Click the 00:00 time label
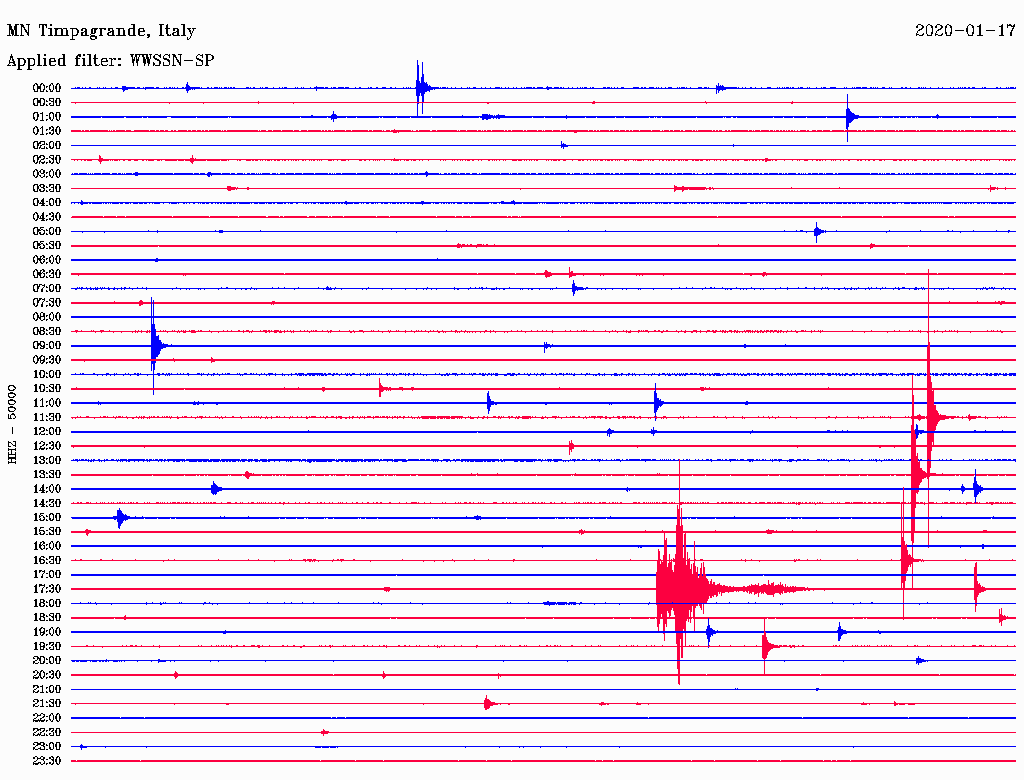 (47, 88)
